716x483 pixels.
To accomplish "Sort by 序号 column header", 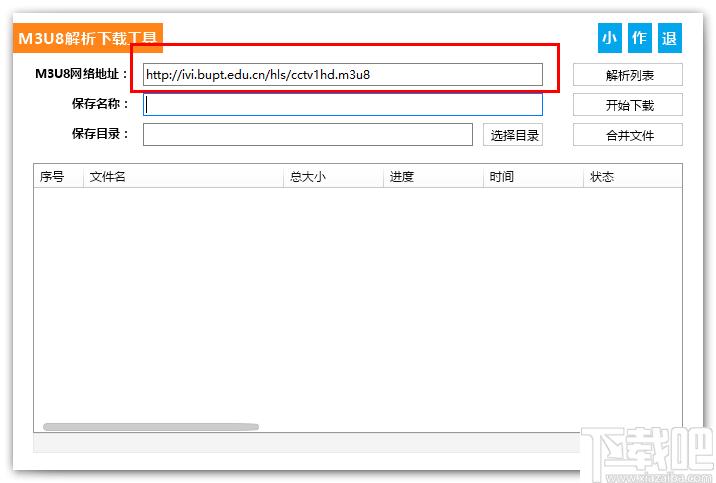I will pos(58,177).
